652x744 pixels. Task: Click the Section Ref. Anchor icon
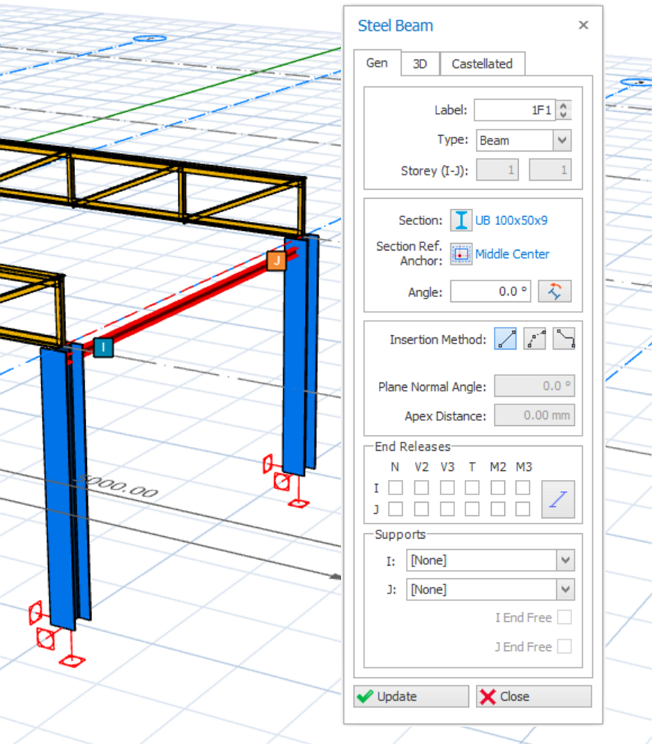click(x=460, y=254)
